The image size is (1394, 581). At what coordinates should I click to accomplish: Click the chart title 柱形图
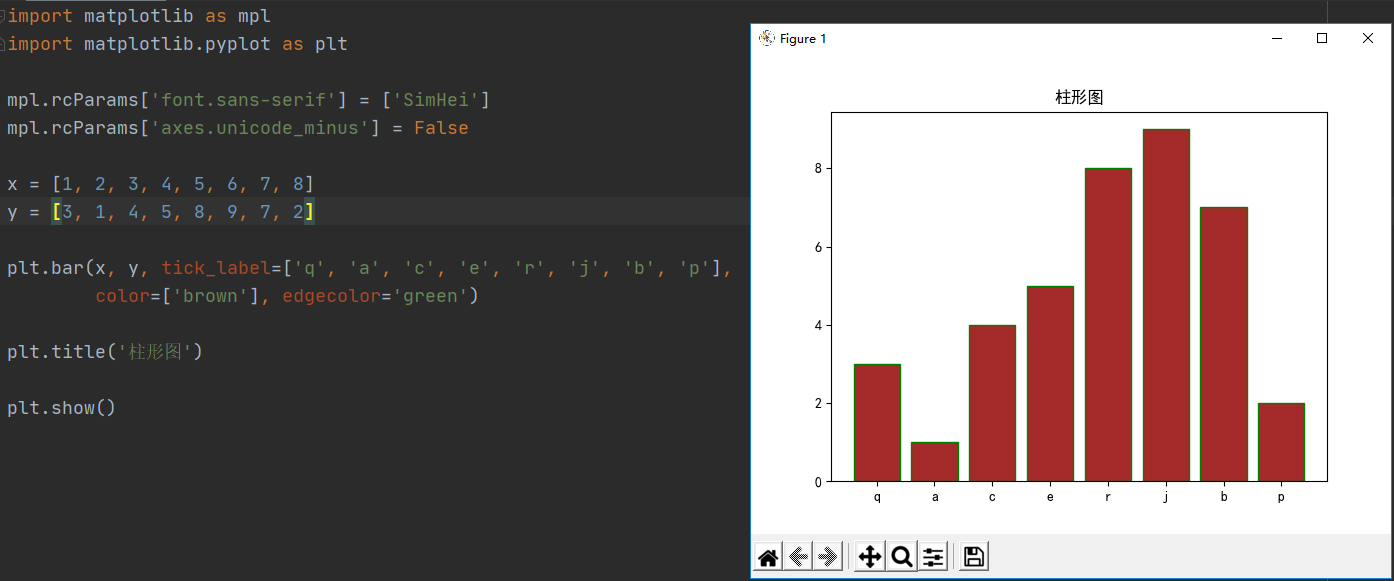pos(1079,97)
